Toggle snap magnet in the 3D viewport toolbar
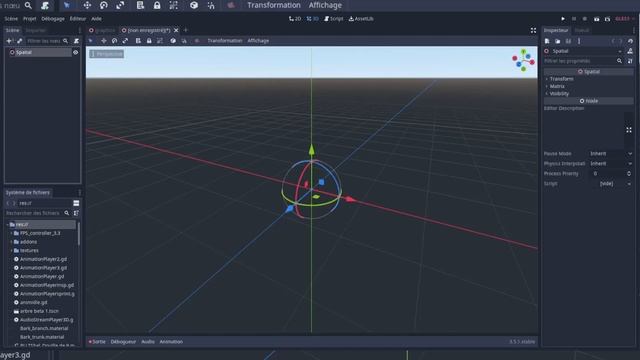The image size is (640, 360). click(x=184, y=41)
